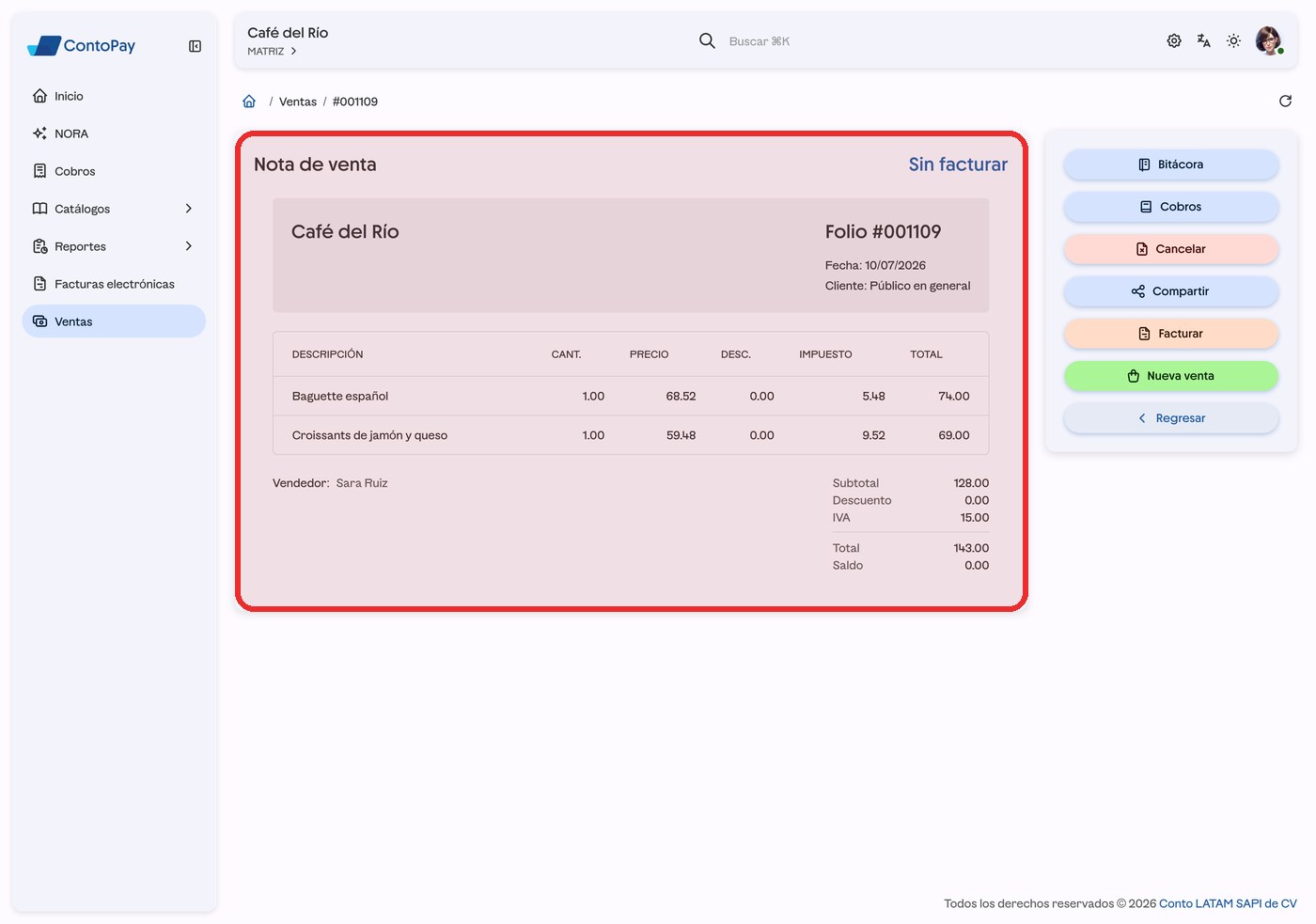Open Facturas electrónicas in the sidebar

pos(114,284)
